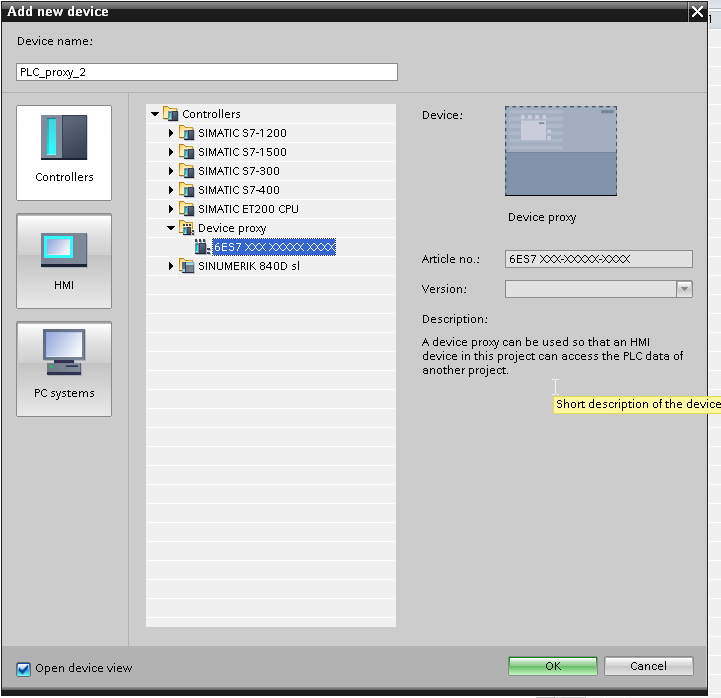This screenshot has width=721, height=698.
Task: Select the Device proxy tree label
Action: point(232,228)
